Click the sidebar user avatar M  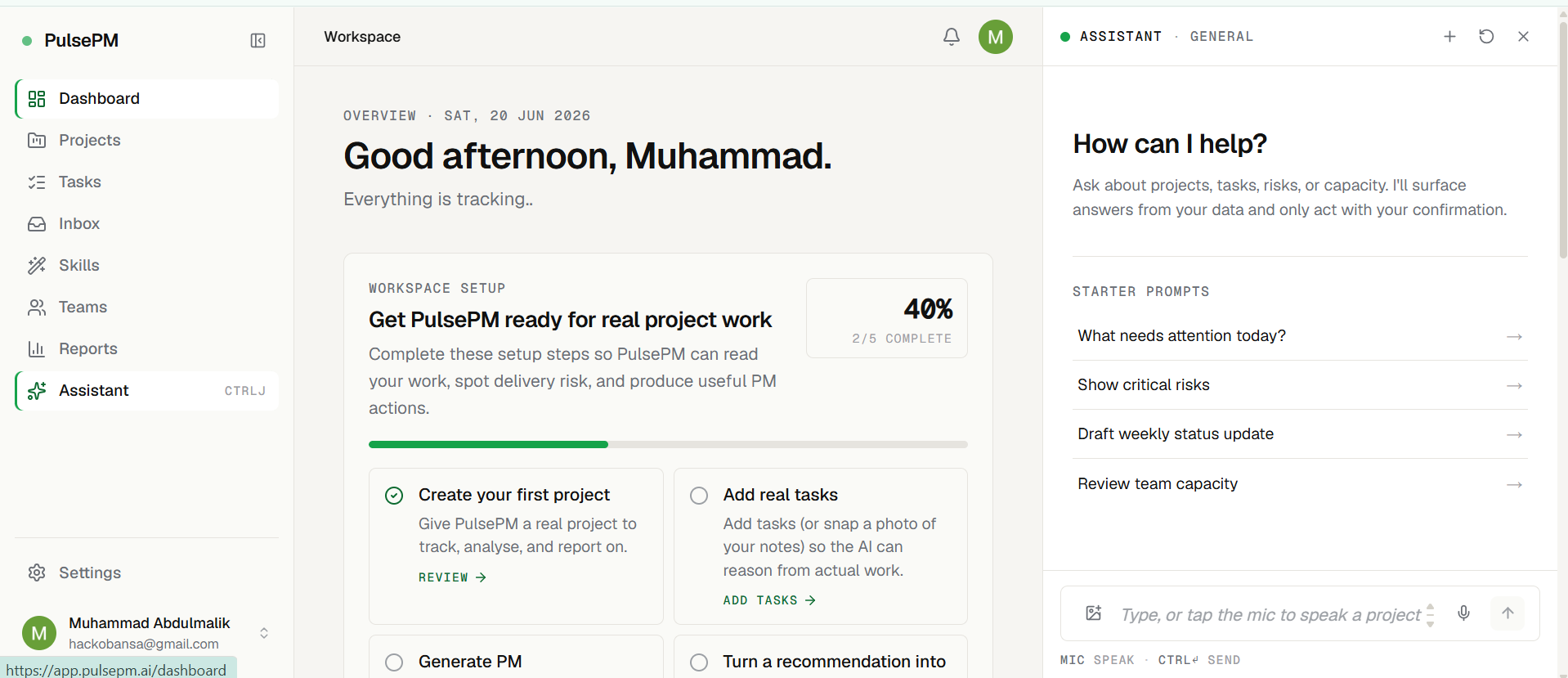pyautogui.click(x=39, y=633)
